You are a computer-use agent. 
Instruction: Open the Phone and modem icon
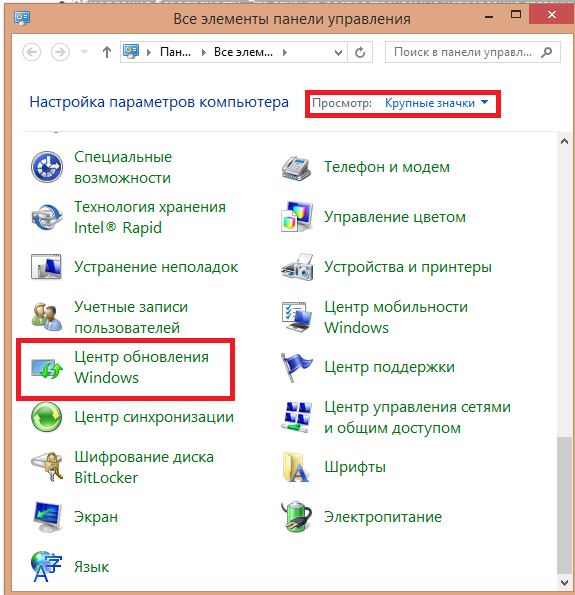[x=296, y=167]
